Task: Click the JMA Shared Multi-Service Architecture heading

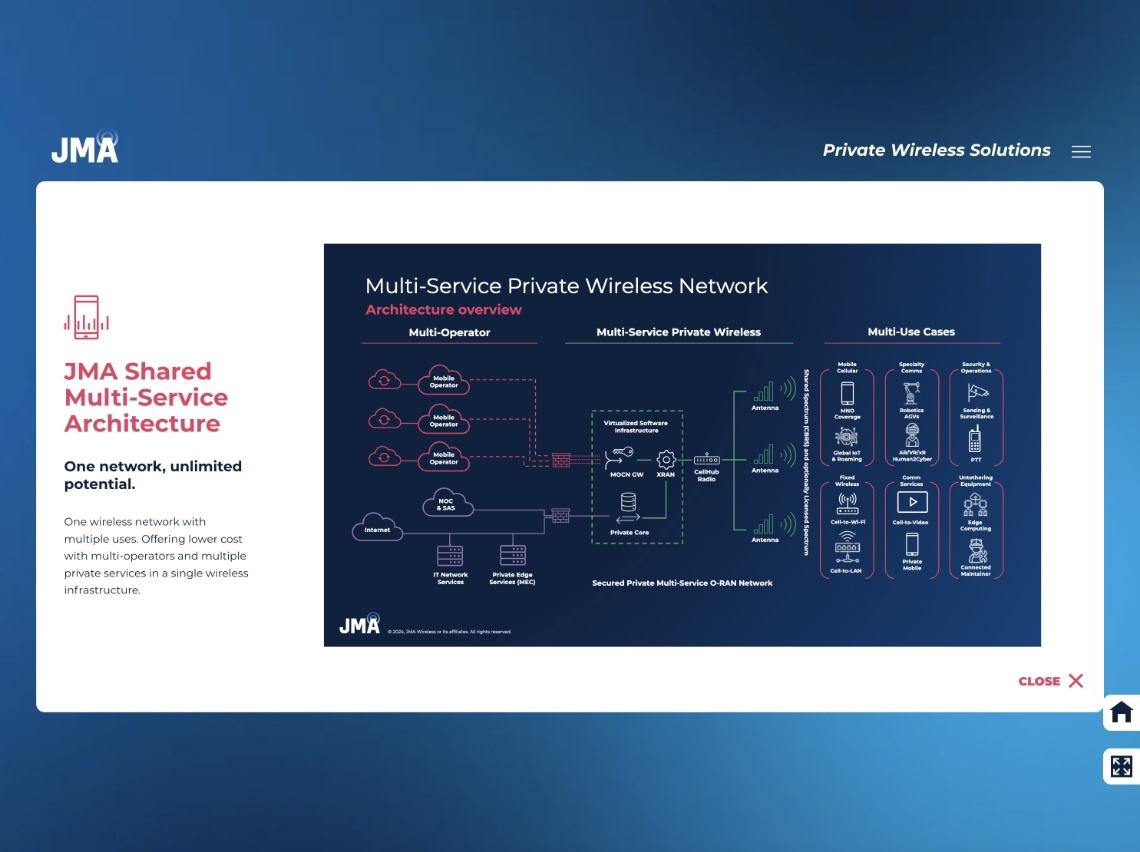Action: (146, 397)
